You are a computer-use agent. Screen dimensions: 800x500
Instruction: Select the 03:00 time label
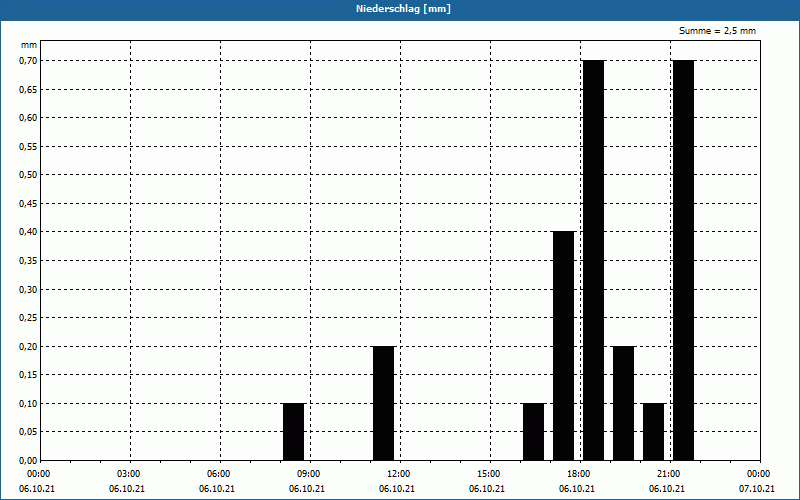coord(129,474)
